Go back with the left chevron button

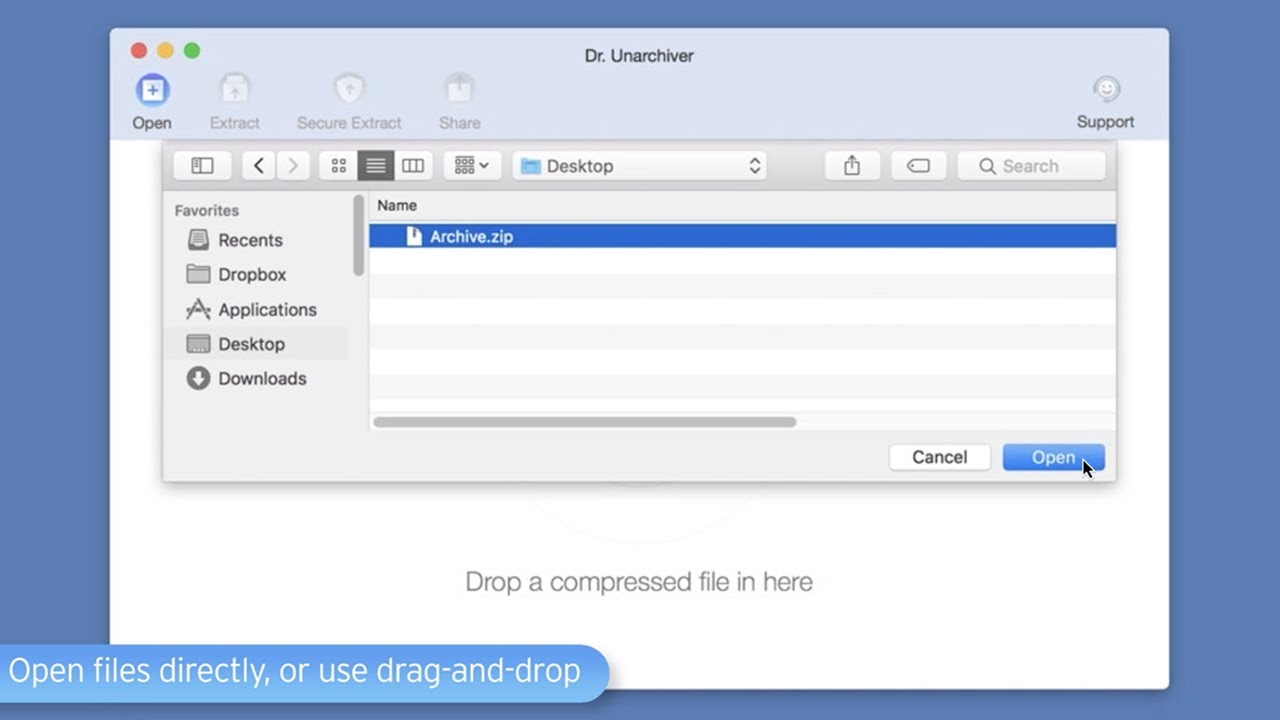click(258, 166)
